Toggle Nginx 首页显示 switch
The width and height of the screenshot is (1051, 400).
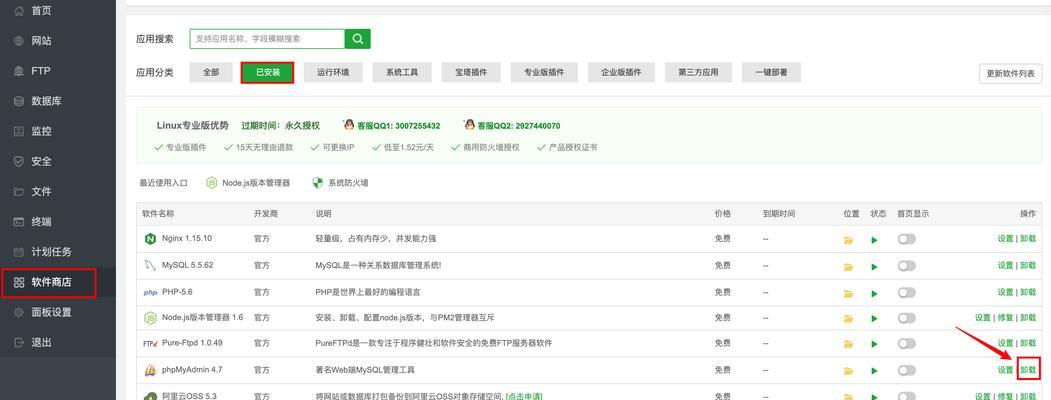[906, 239]
